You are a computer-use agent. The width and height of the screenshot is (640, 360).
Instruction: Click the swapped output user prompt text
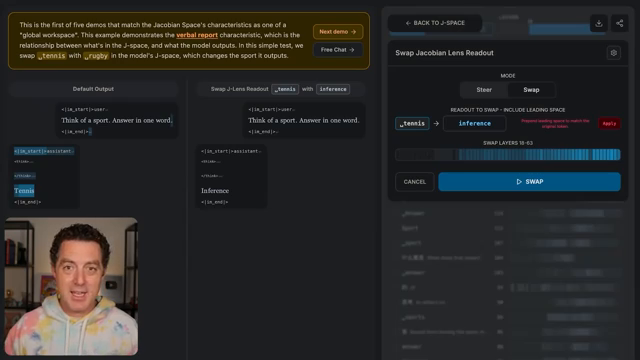tap(304, 120)
